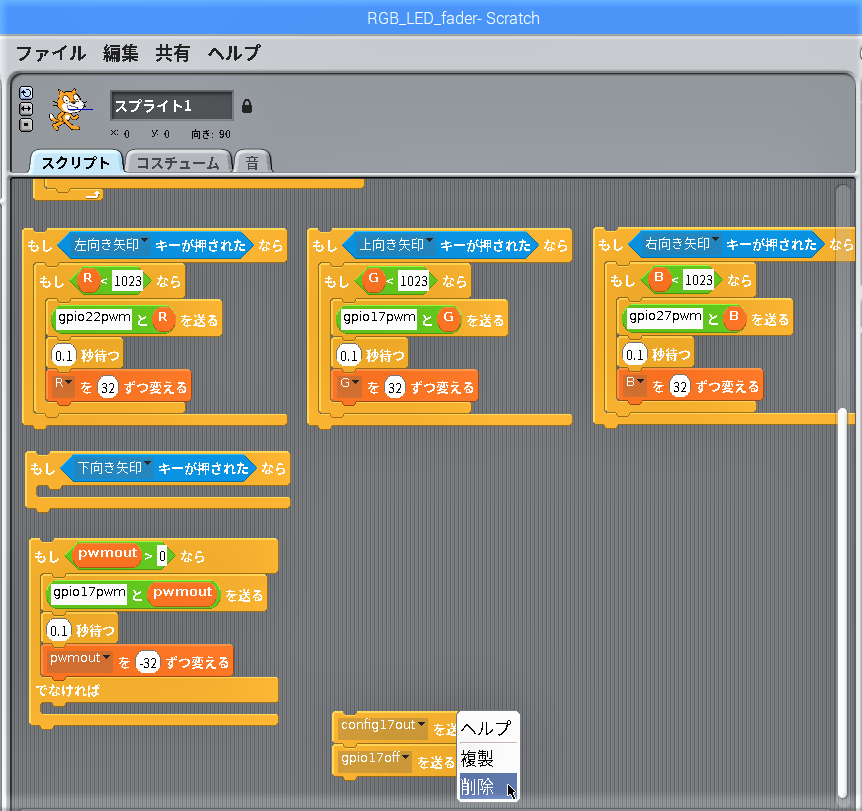Image resolution: width=862 pixels, height=811 pixels.
Task: Click the R variable in the R < 1023 condition
Action: pos(87,279)
